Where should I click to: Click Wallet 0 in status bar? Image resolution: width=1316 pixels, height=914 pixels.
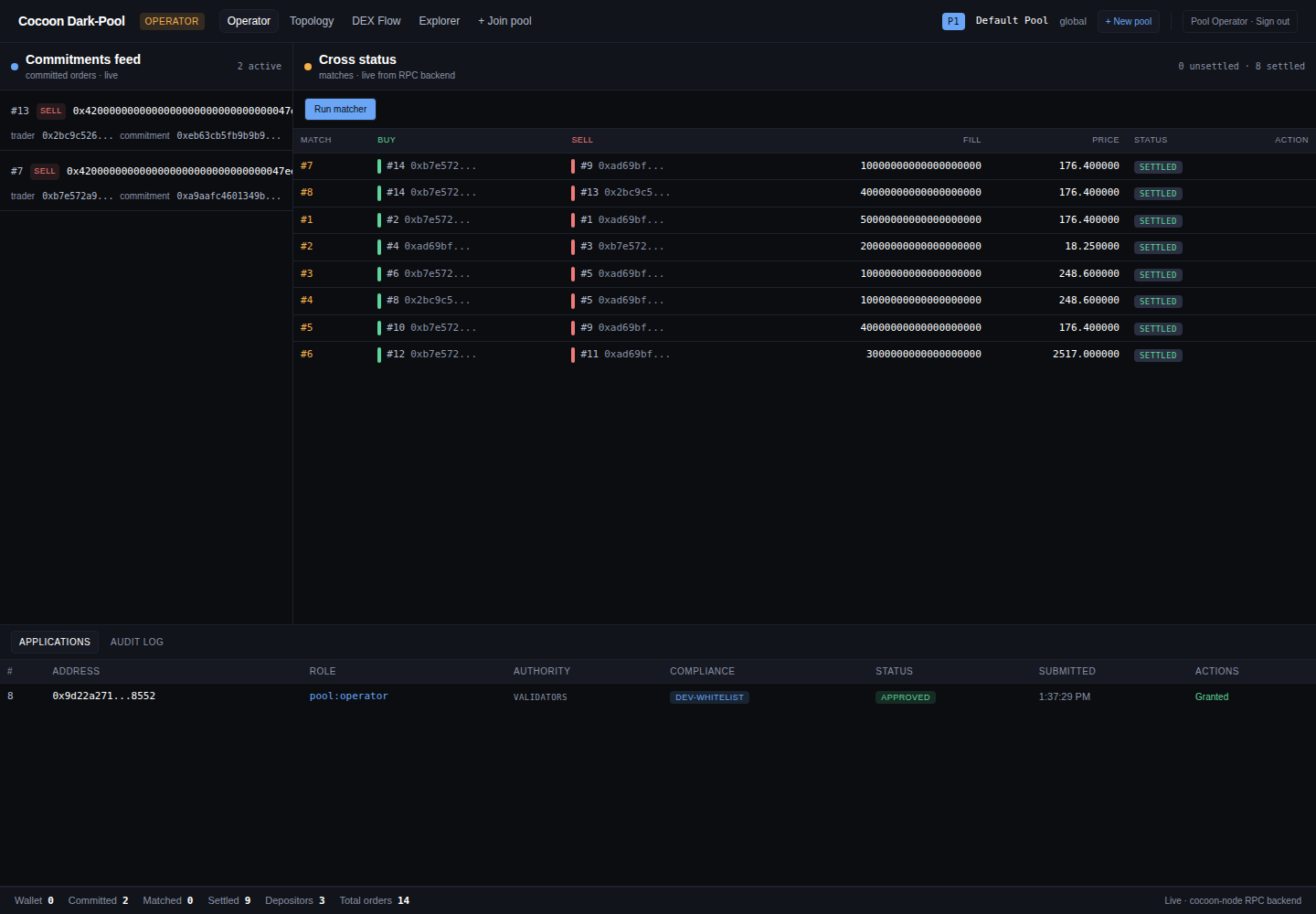click(x=34, y=900)
